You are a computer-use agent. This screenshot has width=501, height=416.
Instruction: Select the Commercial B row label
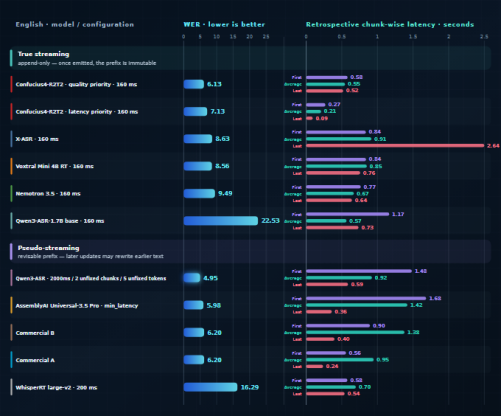pyautogui.click(x=35, y=333)
